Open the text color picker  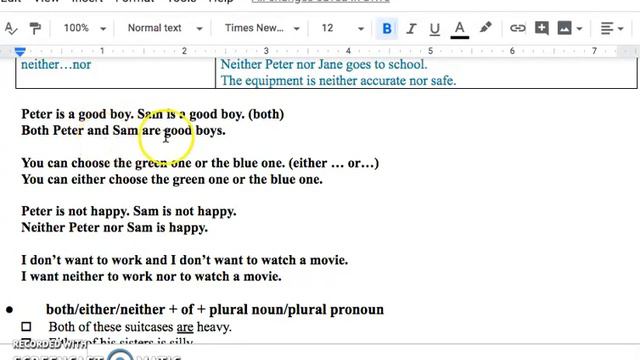click(460, 29)
